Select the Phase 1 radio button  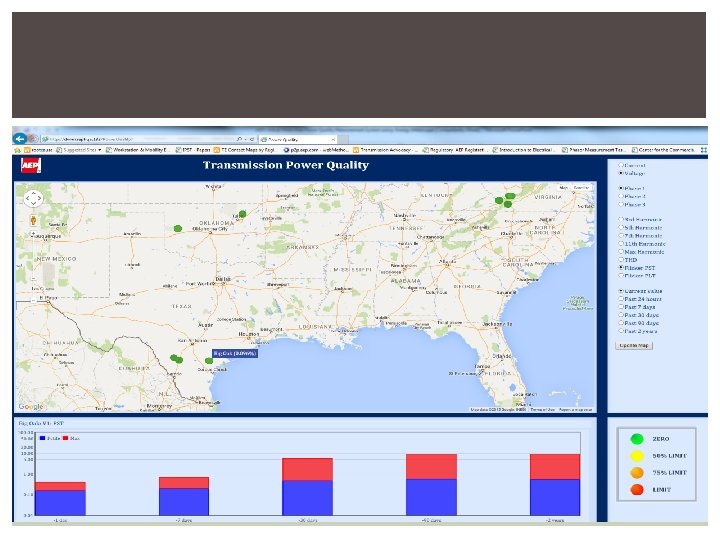pos(621,188)
